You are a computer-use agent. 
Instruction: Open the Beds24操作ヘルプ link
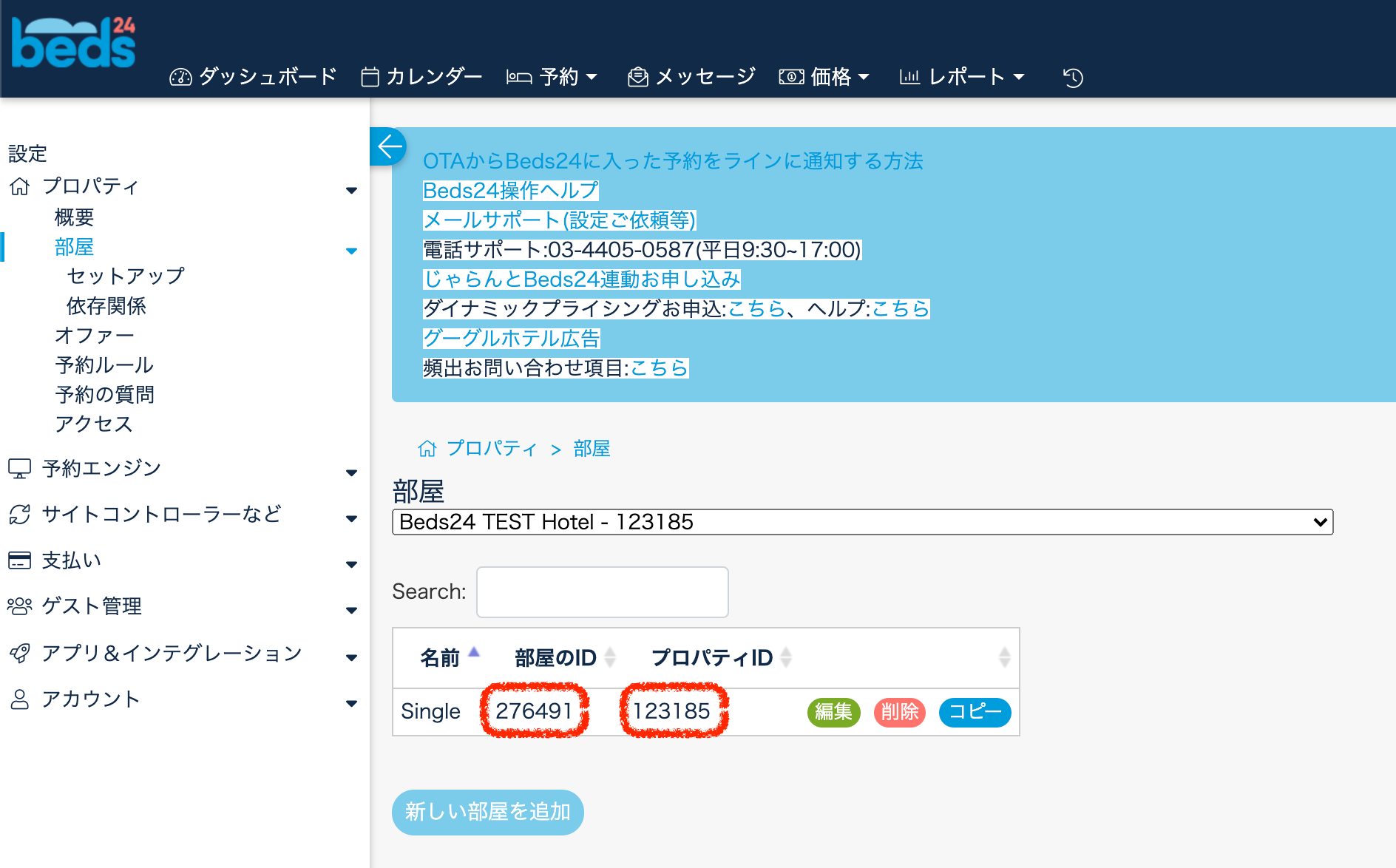pos(510,191)
